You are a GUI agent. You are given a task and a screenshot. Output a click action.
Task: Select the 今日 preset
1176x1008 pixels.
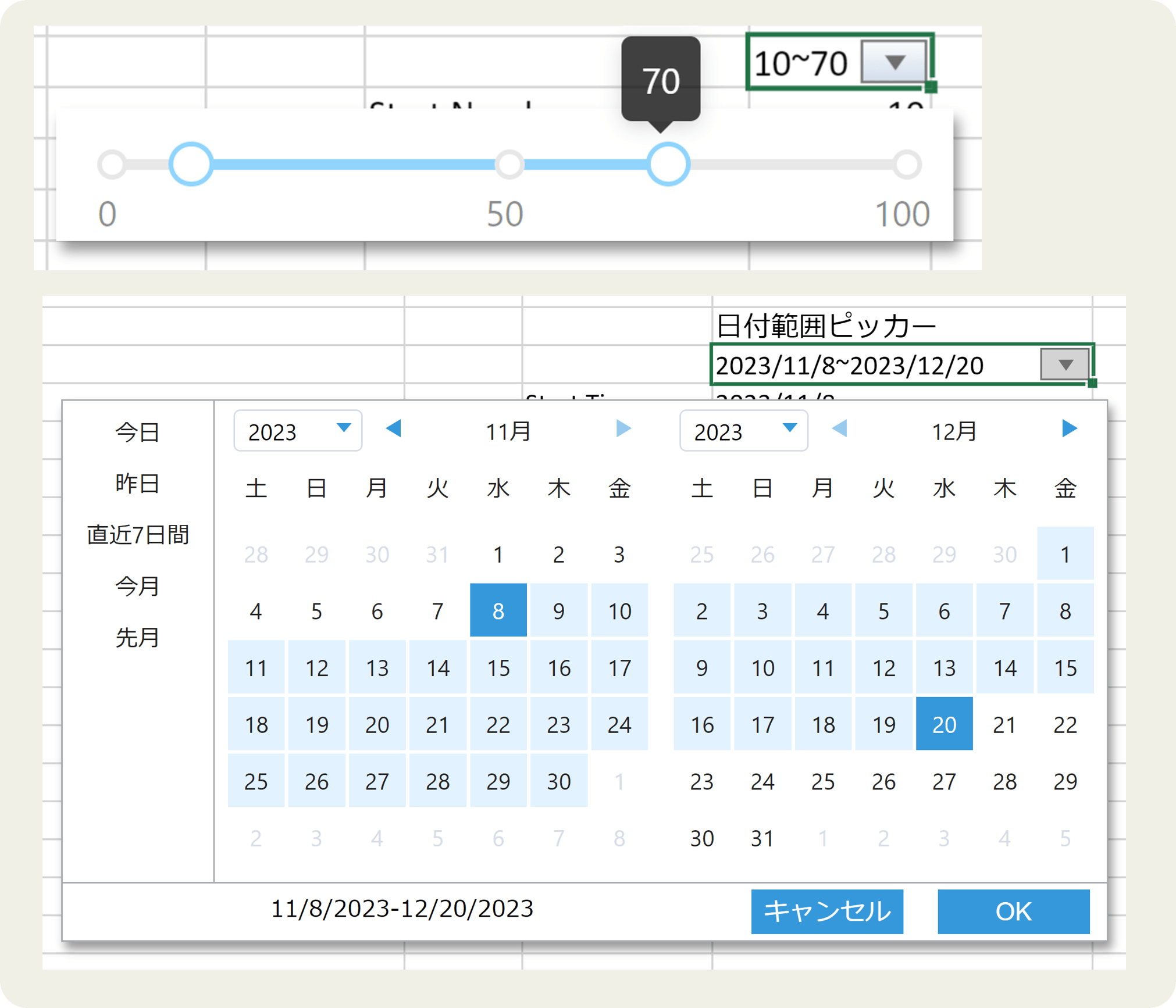137,432
